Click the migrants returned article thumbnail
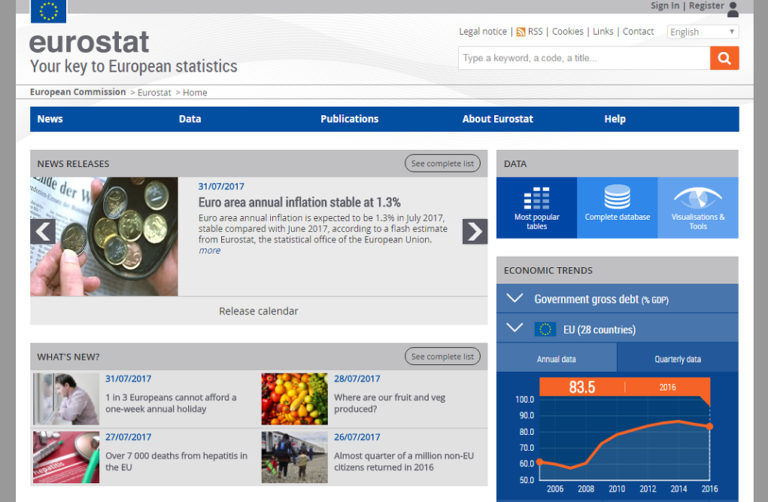Screen dimensions: 768x502 (294, 457)
